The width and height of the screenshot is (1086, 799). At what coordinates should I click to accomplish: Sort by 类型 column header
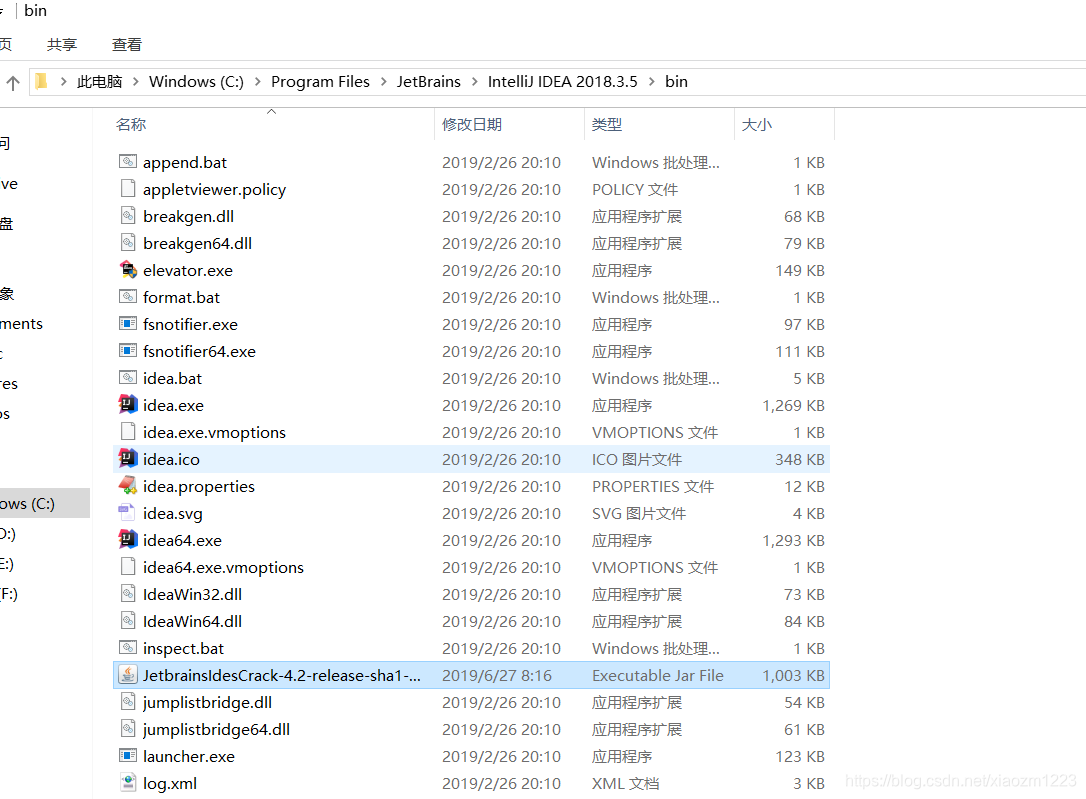[x=607, y=125]
